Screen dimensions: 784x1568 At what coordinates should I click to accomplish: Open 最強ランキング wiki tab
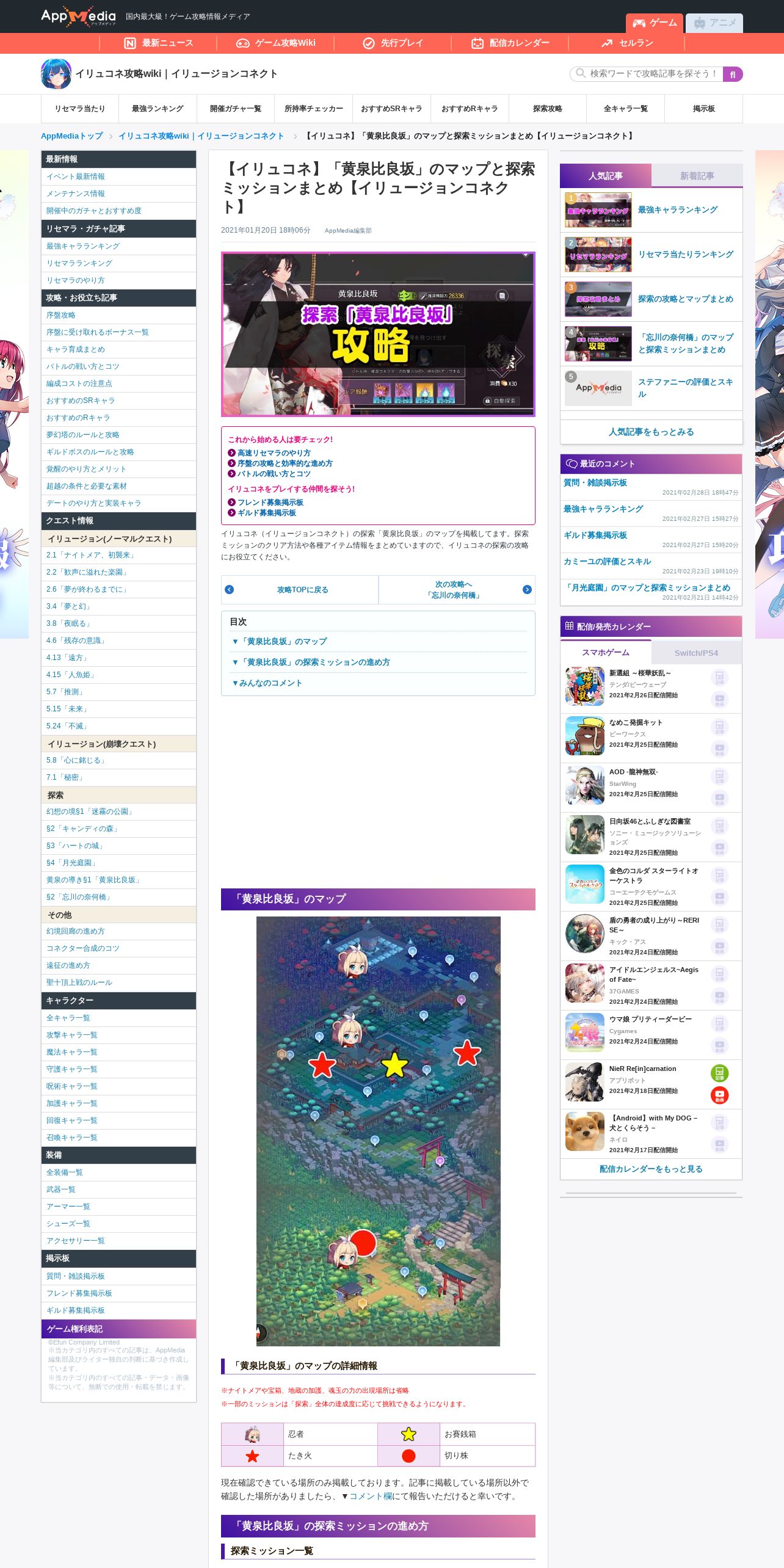[x=158, y=109]
